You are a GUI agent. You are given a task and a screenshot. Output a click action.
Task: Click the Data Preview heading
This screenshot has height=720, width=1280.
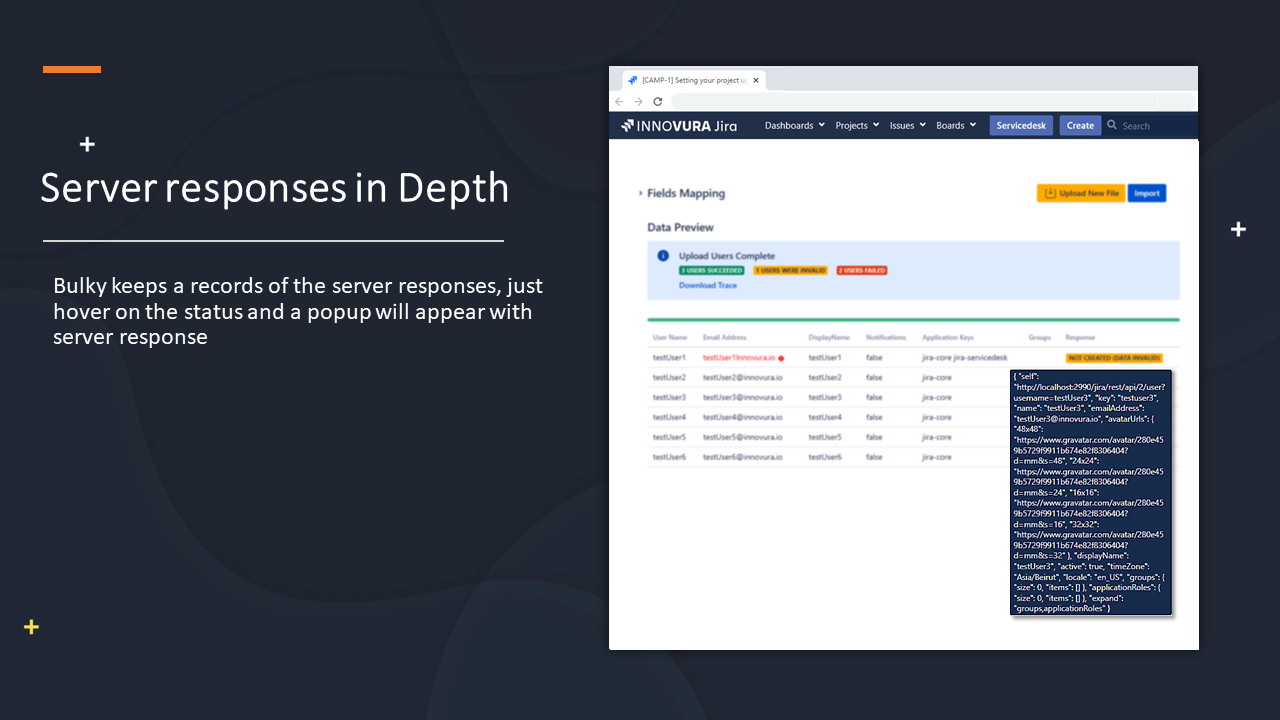pos(680,228)
